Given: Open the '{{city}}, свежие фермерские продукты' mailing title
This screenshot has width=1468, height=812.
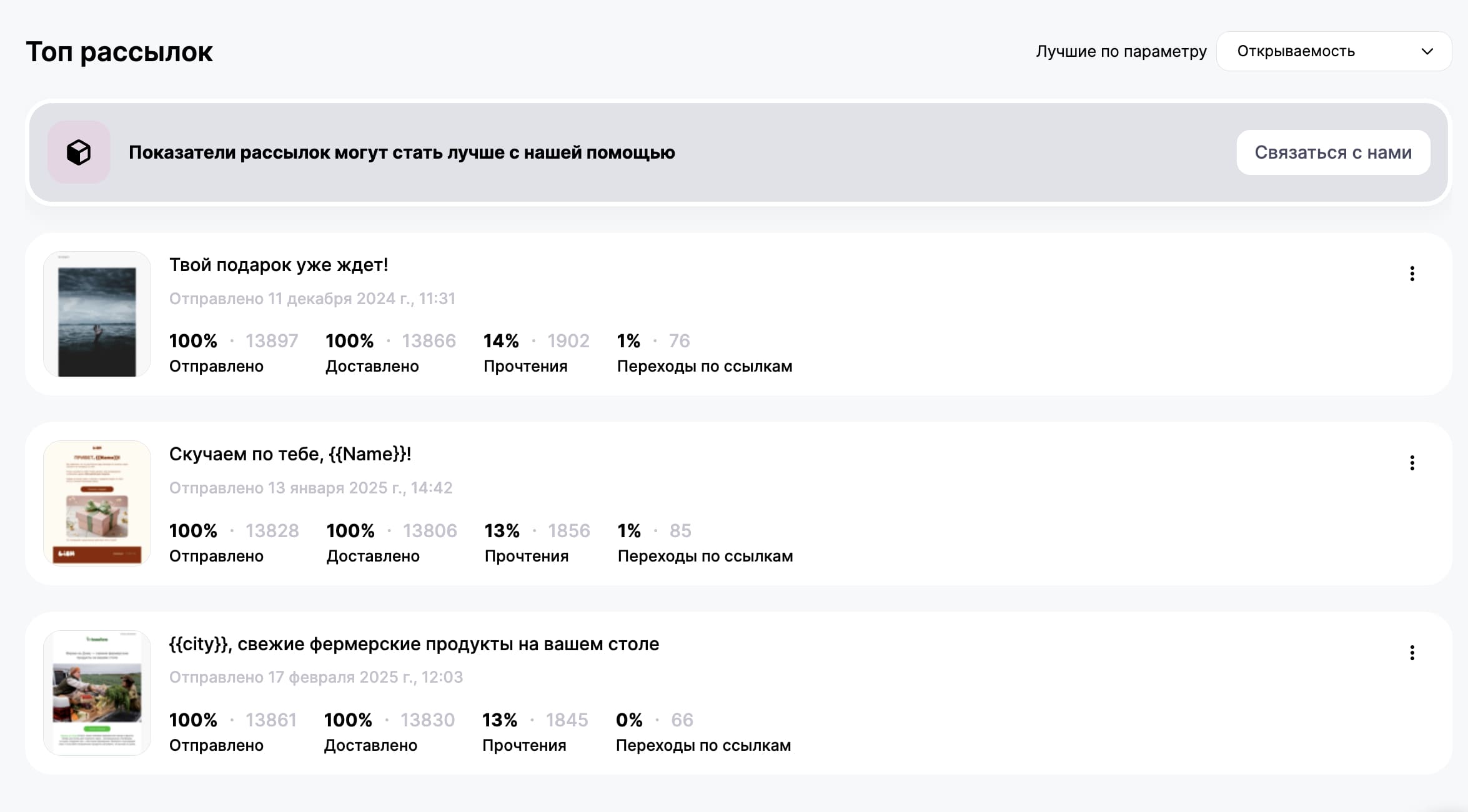Looking at the screenshot, I should pos(414,644).
